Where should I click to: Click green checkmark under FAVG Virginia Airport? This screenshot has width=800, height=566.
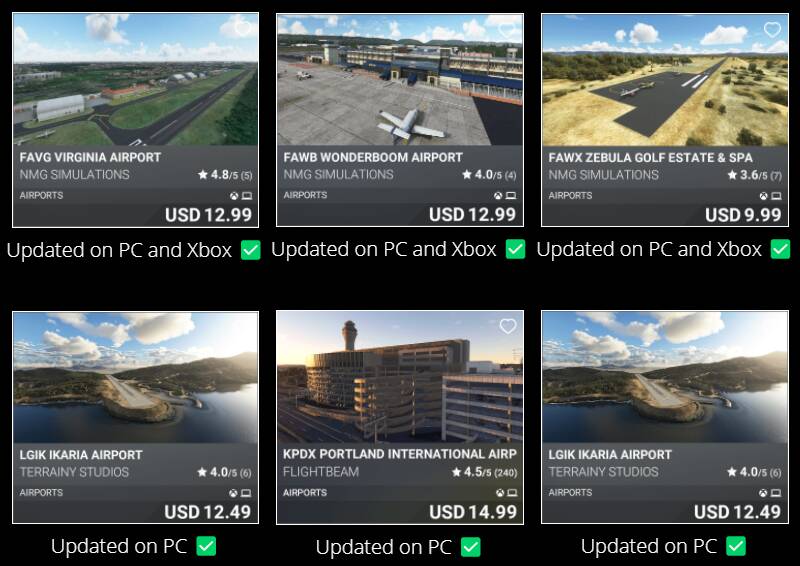tap(251, 250)
